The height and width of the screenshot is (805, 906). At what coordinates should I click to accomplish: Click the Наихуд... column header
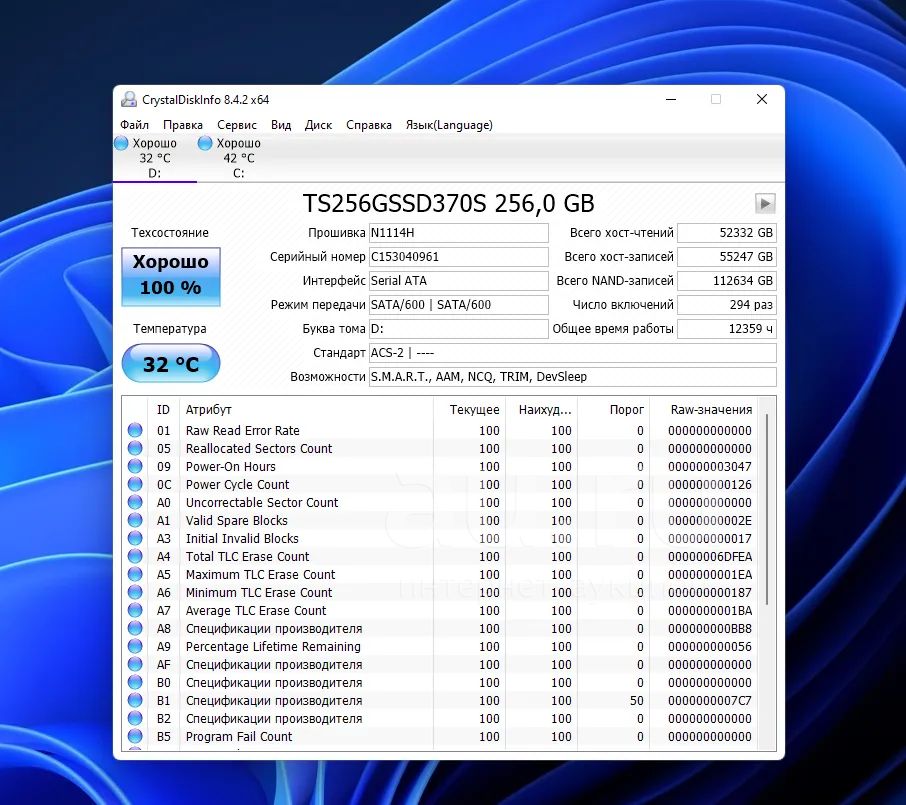click(x=541, y=410)
